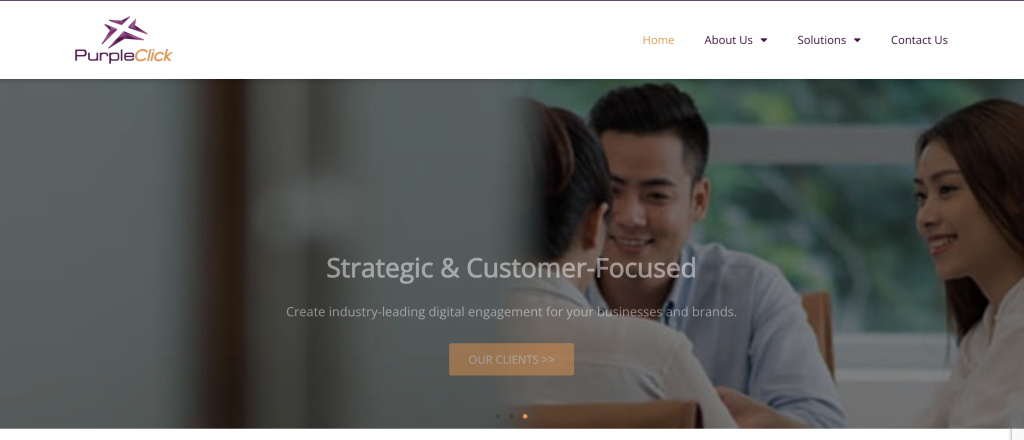Select the first carousel slide dot

(498, 416)
